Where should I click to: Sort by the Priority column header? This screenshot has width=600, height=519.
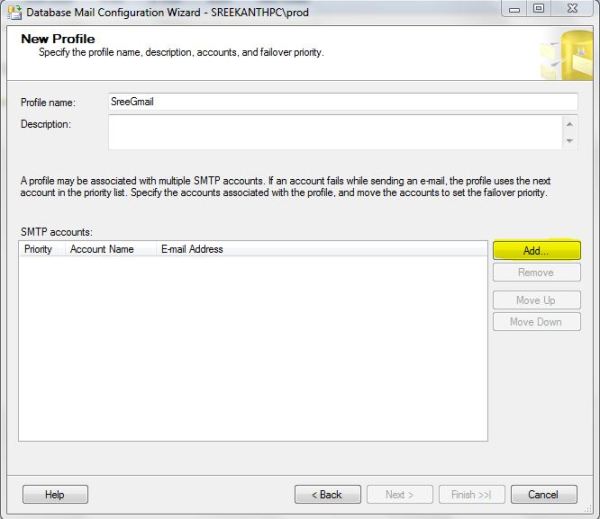click(x=38, y=249)
